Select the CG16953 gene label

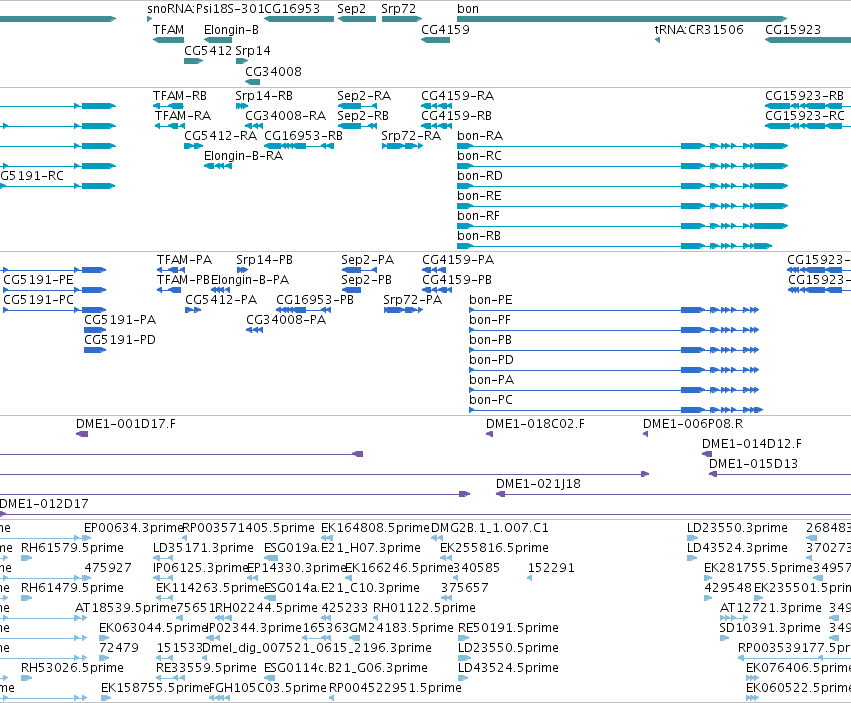[292, 9]
